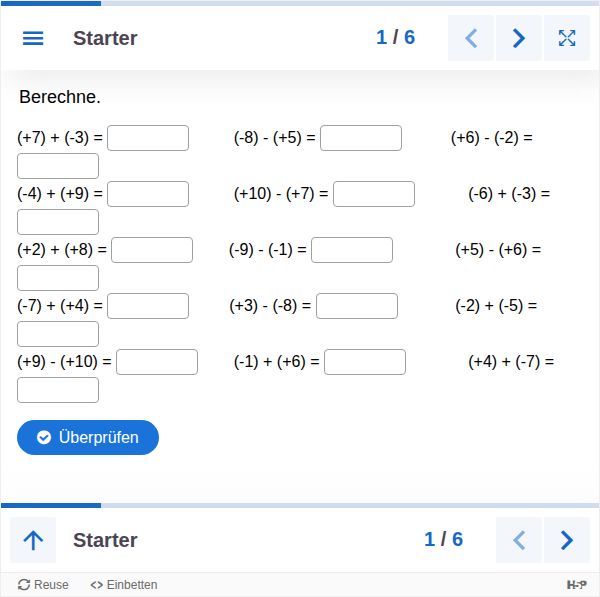The height and width of the screenshot is (597, 600).
Task: Select input for (+2) + (+8)
Action: (152, 250)
